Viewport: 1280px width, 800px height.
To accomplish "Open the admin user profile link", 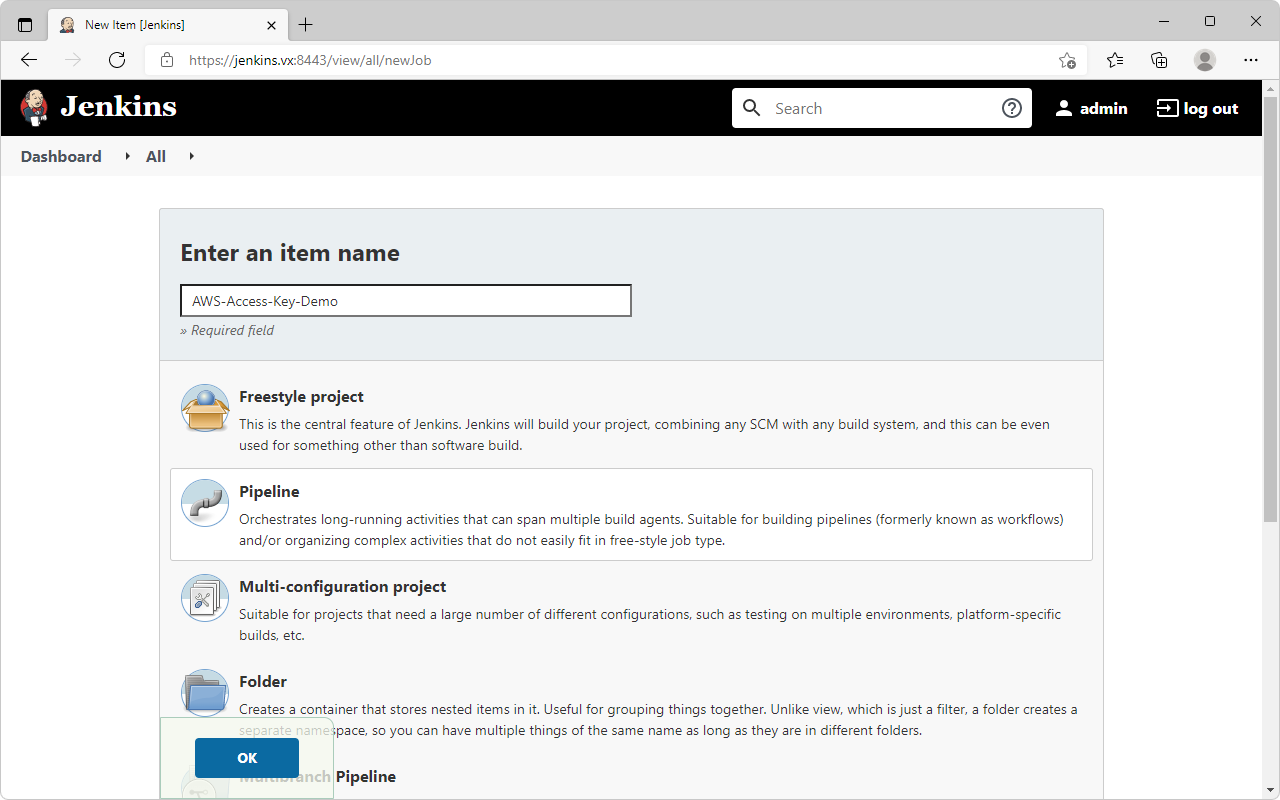I will pyautogui.click(x=1091, y=108).
